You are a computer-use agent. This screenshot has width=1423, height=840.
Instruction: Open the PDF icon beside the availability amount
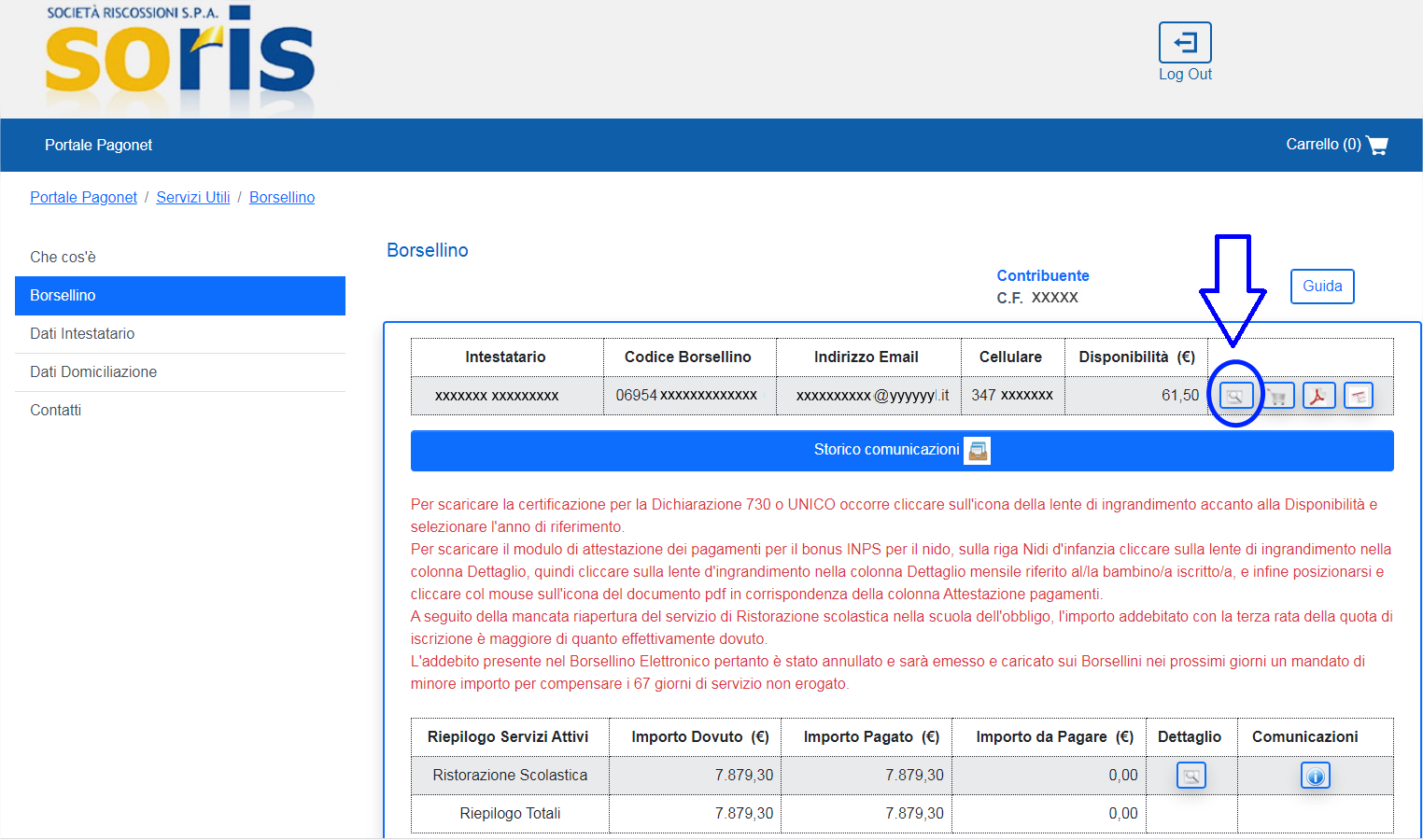[1318, 396]
